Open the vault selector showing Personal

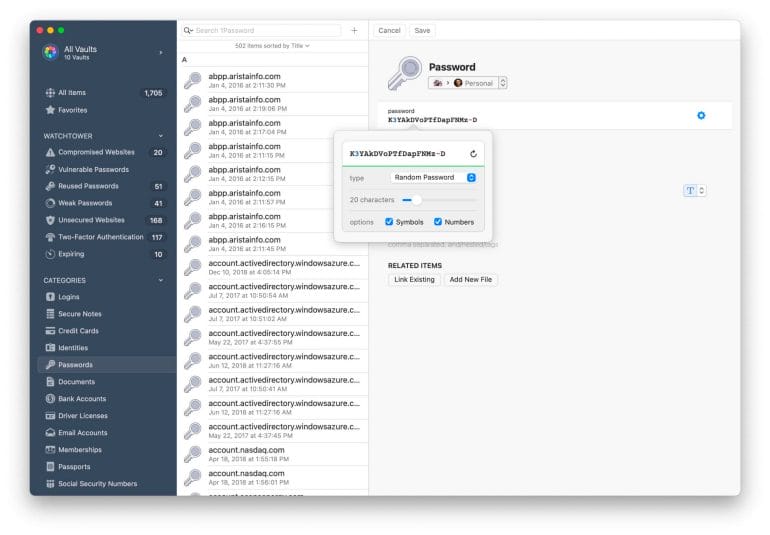pos(468,83)
